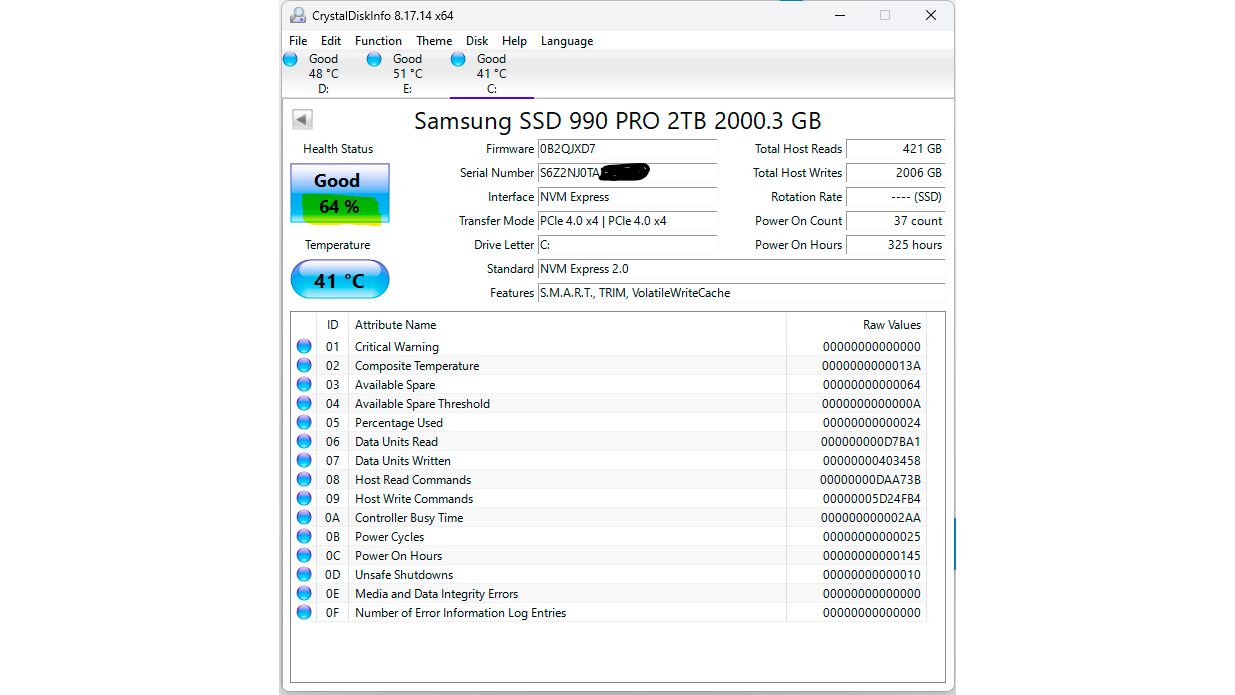Click the Firmware field 0B2QJXD7
This screenshot has width=1235, height=695.
coord(627,149)
